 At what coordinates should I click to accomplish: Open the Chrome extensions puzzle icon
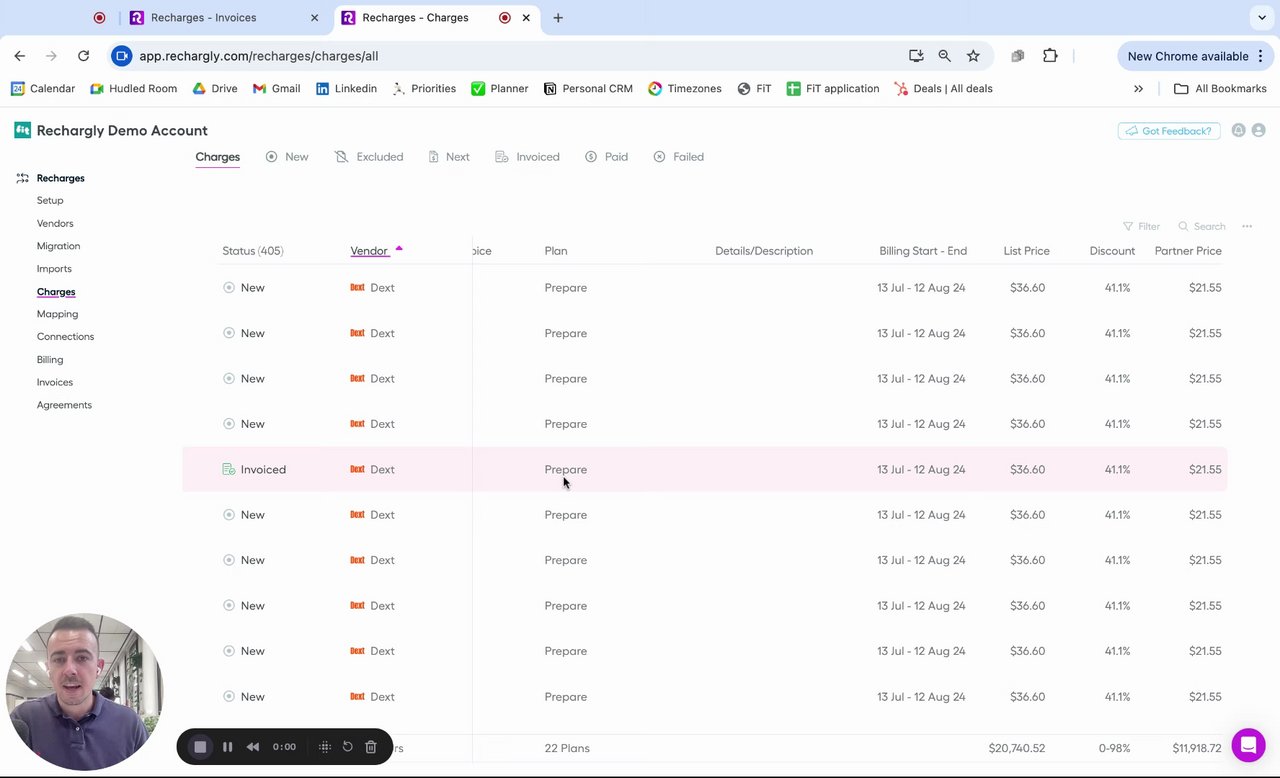(1050, 56)
